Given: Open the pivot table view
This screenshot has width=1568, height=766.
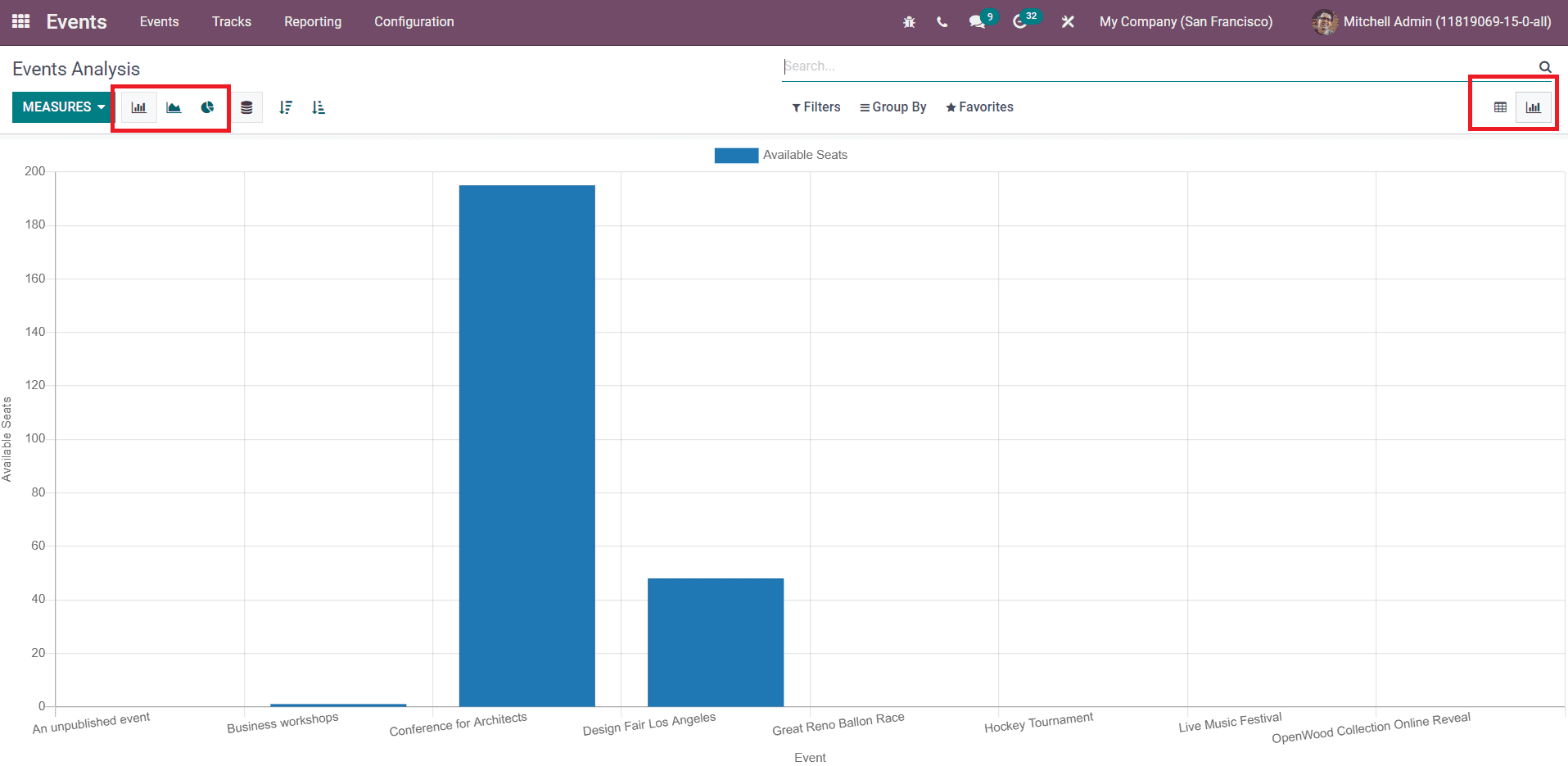Looking at the screenshot, I should [1499, 107].
